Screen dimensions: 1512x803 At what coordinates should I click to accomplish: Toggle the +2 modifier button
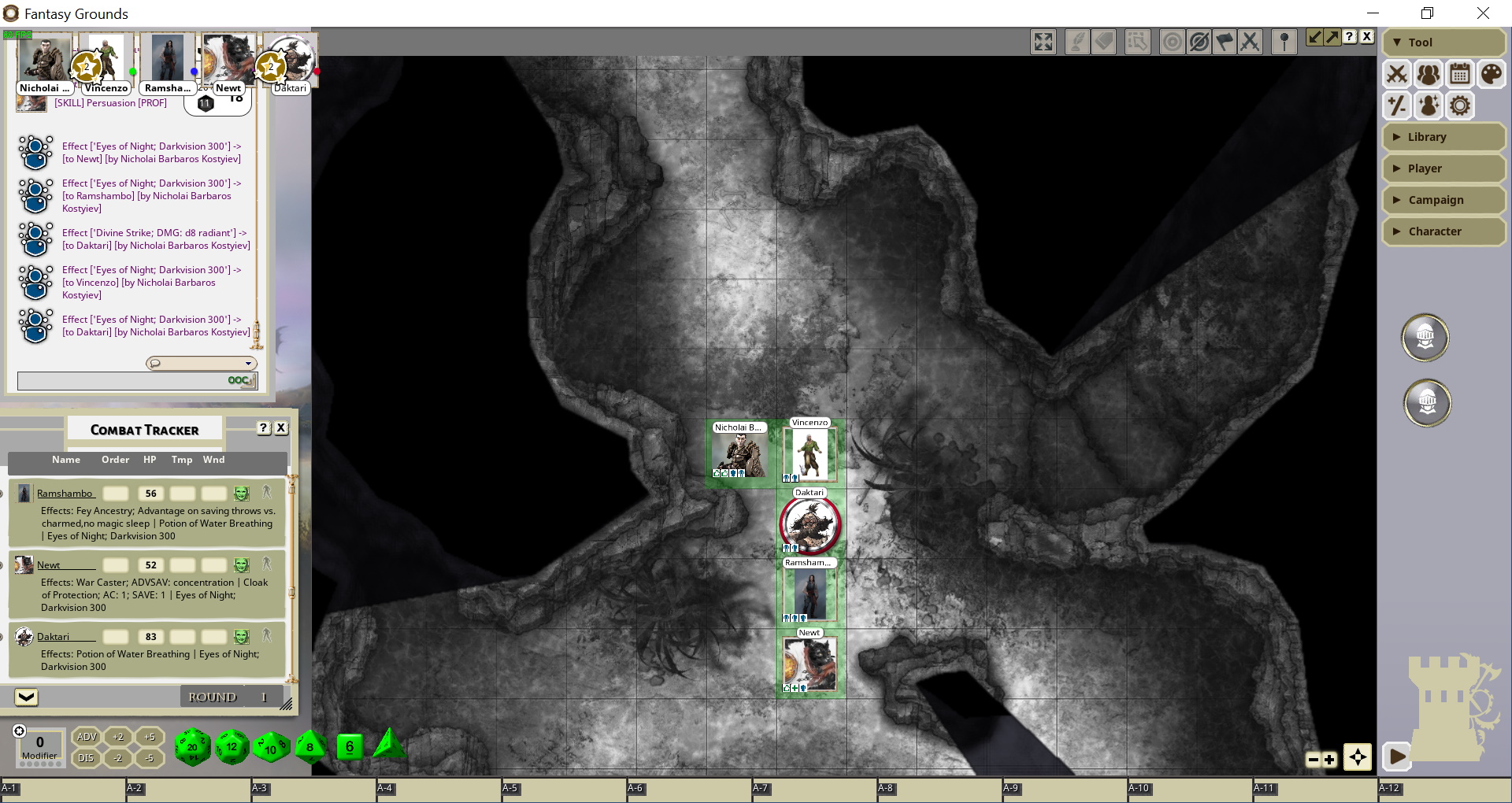pyautogui.click(x=118, y=737)
